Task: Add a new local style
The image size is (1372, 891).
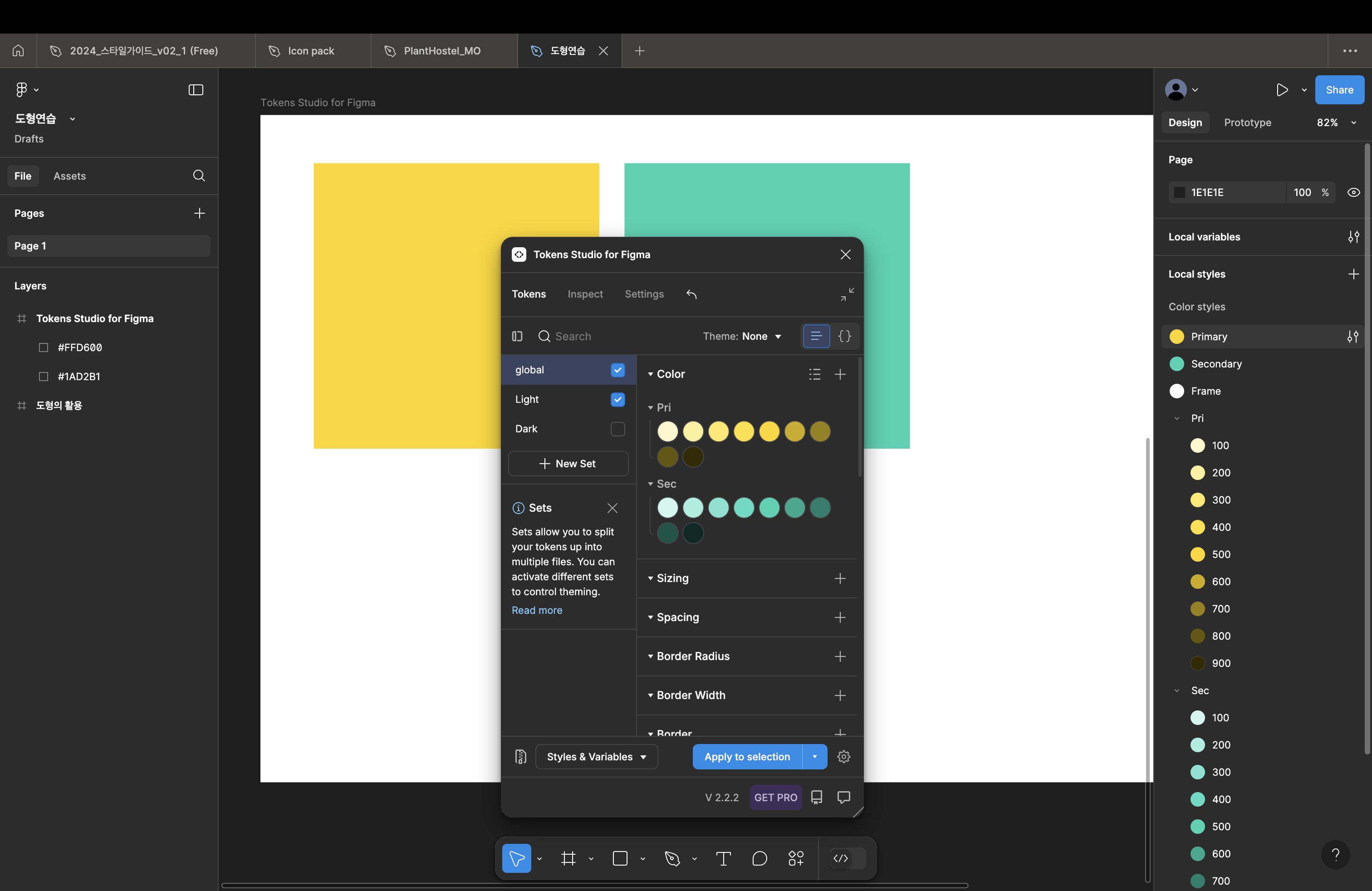Action: 1353,274
